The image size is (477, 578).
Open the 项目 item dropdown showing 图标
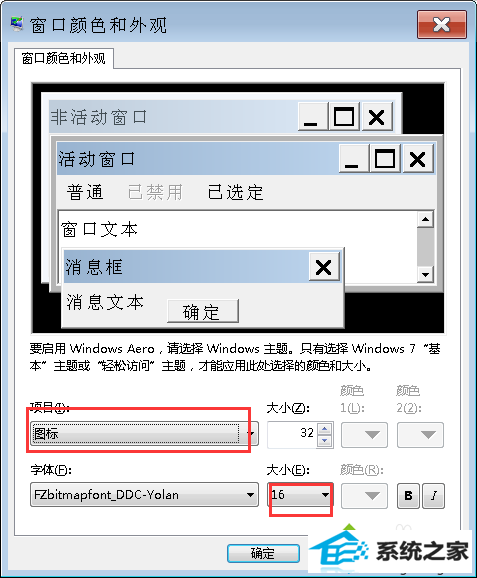tap(144, 434)
